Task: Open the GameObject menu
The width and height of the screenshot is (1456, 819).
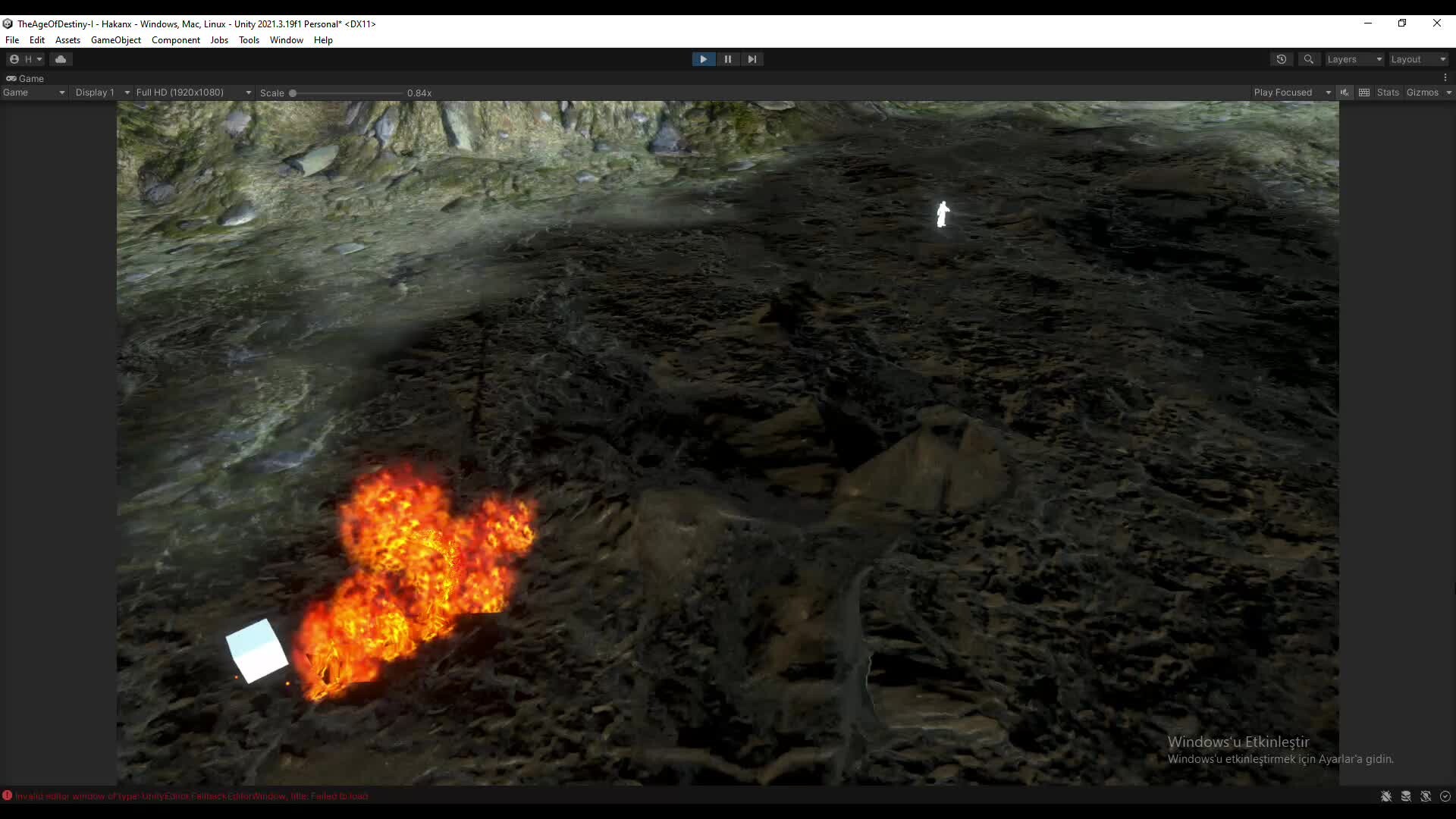Action: click(x=115, y=40)
